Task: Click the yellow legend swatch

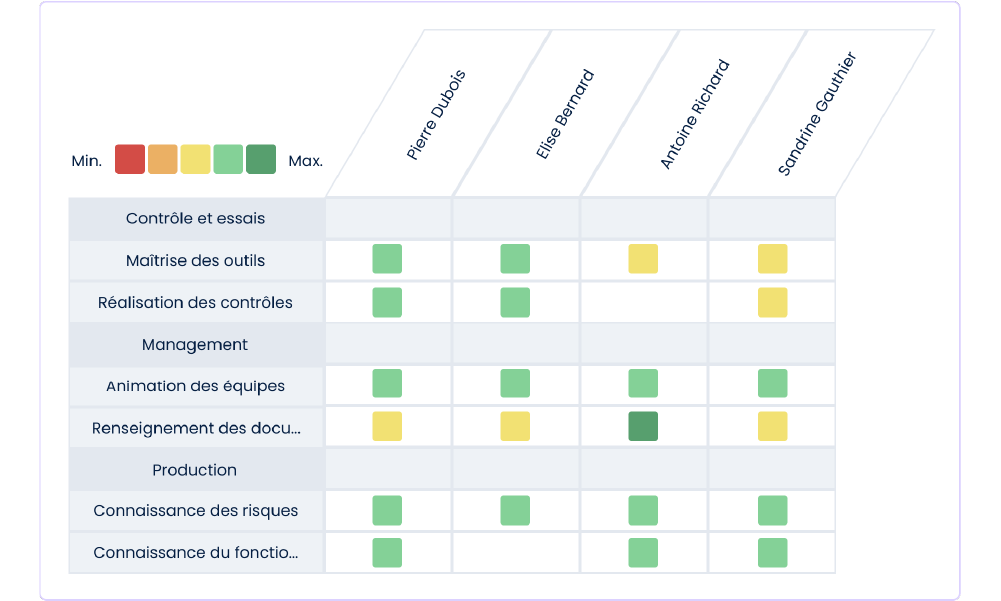Action: 196,159
